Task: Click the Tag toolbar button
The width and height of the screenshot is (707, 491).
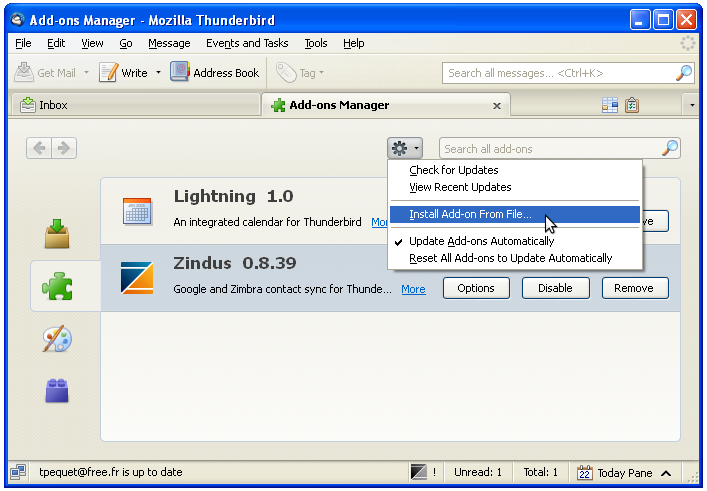Action: click(x=296, y=73)
